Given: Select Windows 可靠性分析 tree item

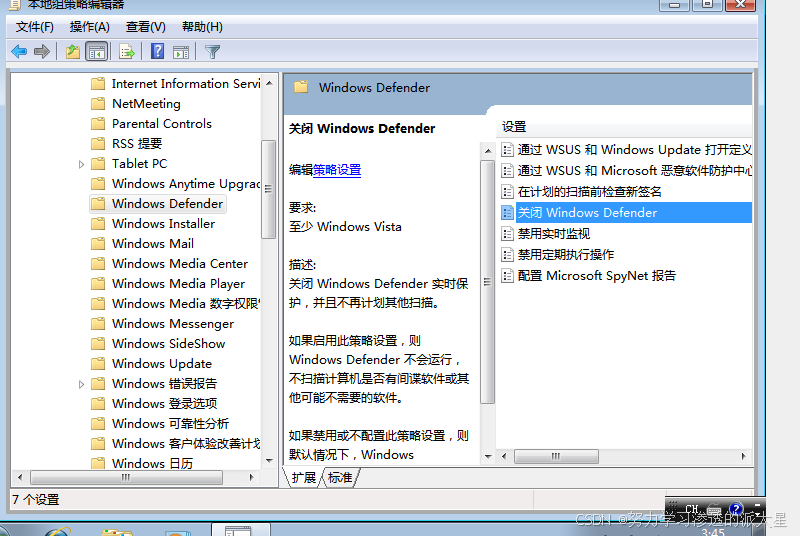Looking at the screenshot, I should point(170,423).
